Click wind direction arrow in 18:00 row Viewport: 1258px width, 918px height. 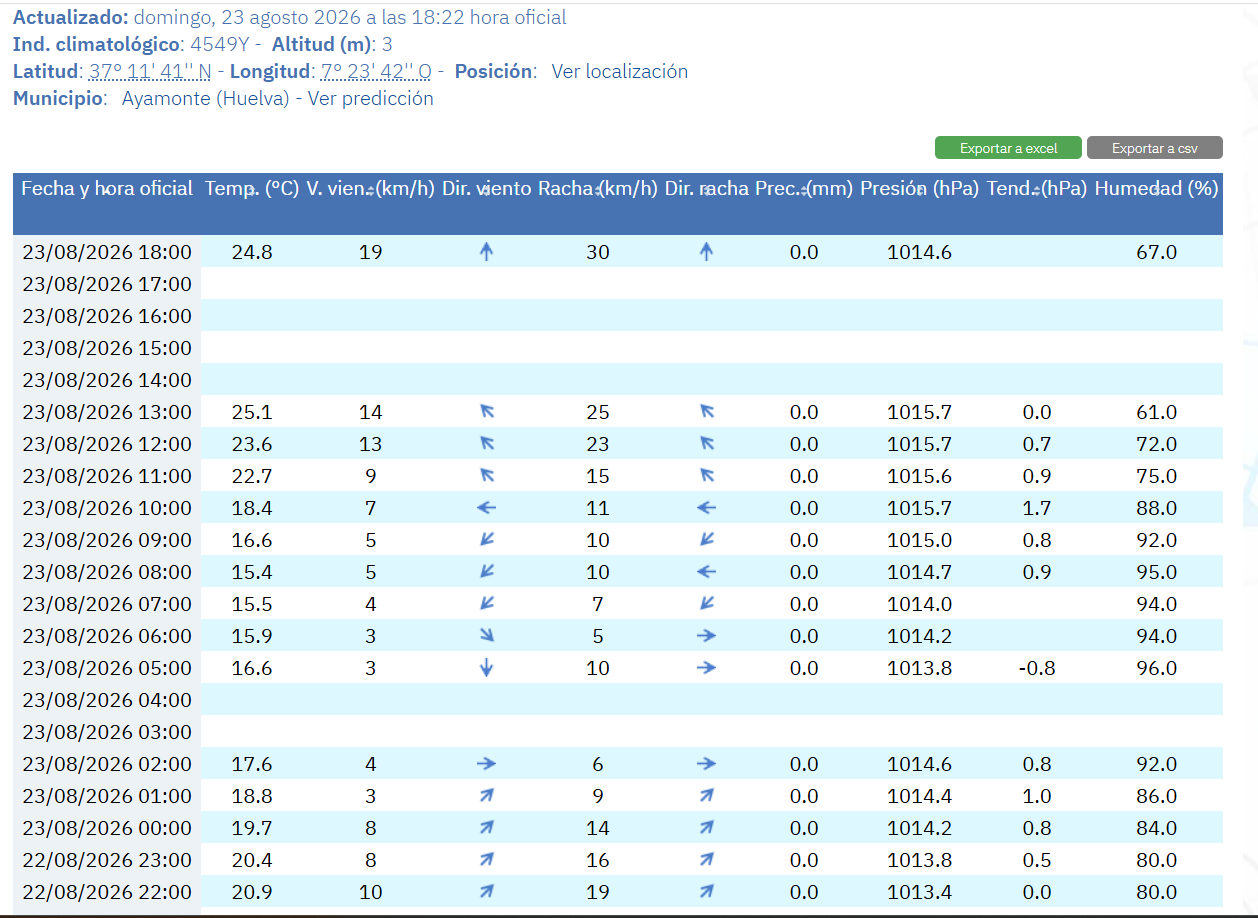[486, 252]
